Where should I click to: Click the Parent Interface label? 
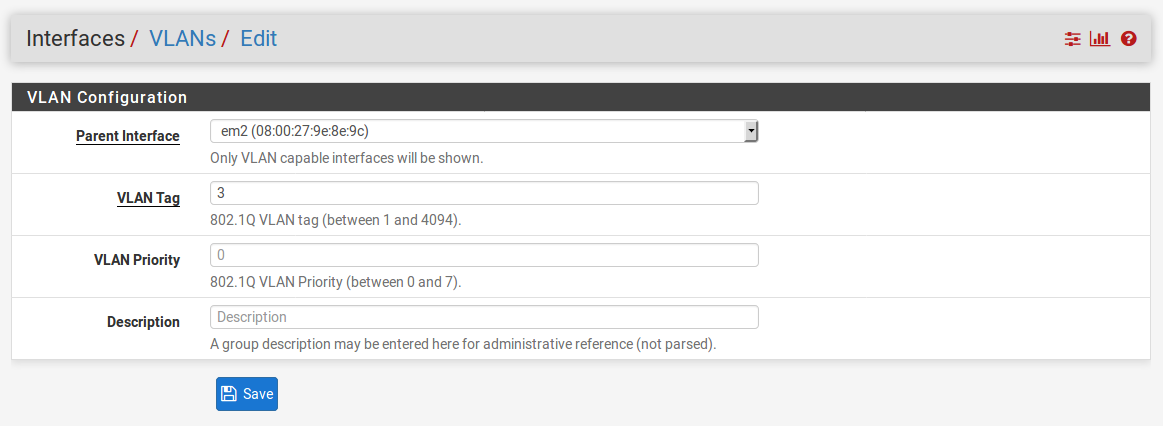coord(128,136)
